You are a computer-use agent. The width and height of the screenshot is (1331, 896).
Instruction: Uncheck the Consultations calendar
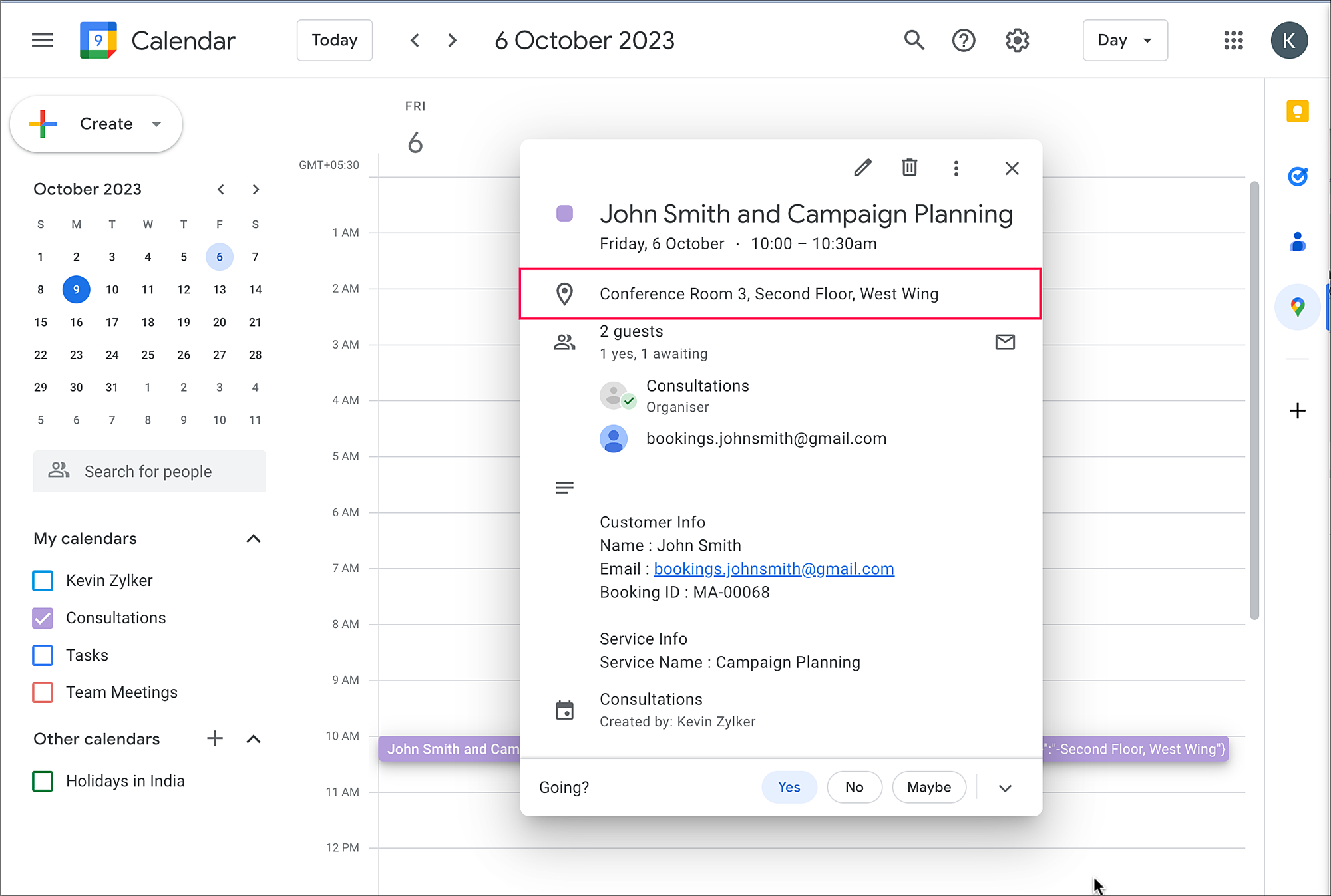coord(43,618)
